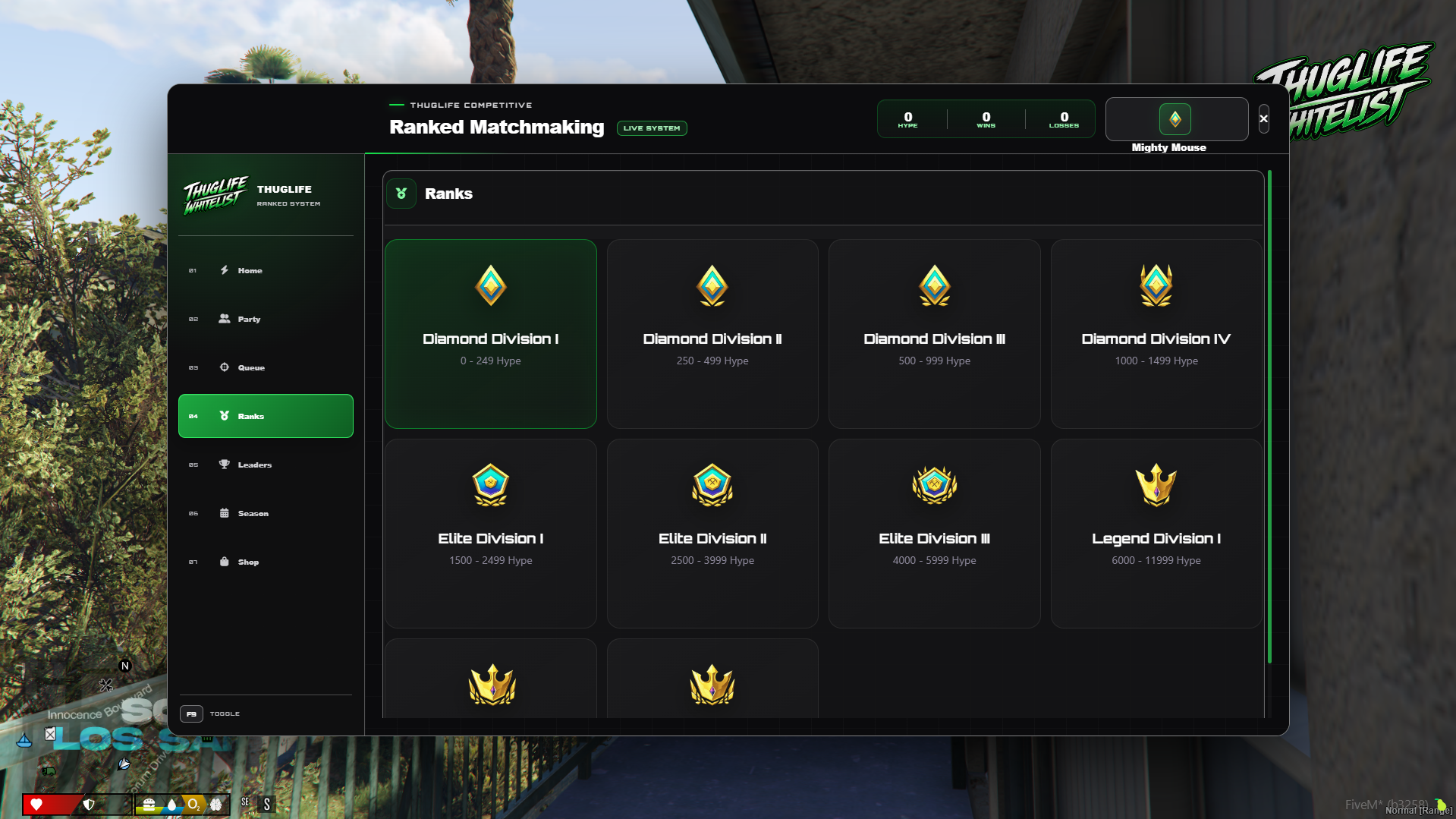1456x819 pixels.
Task: Click the Hype counter stat
Action: coord(908,119)
